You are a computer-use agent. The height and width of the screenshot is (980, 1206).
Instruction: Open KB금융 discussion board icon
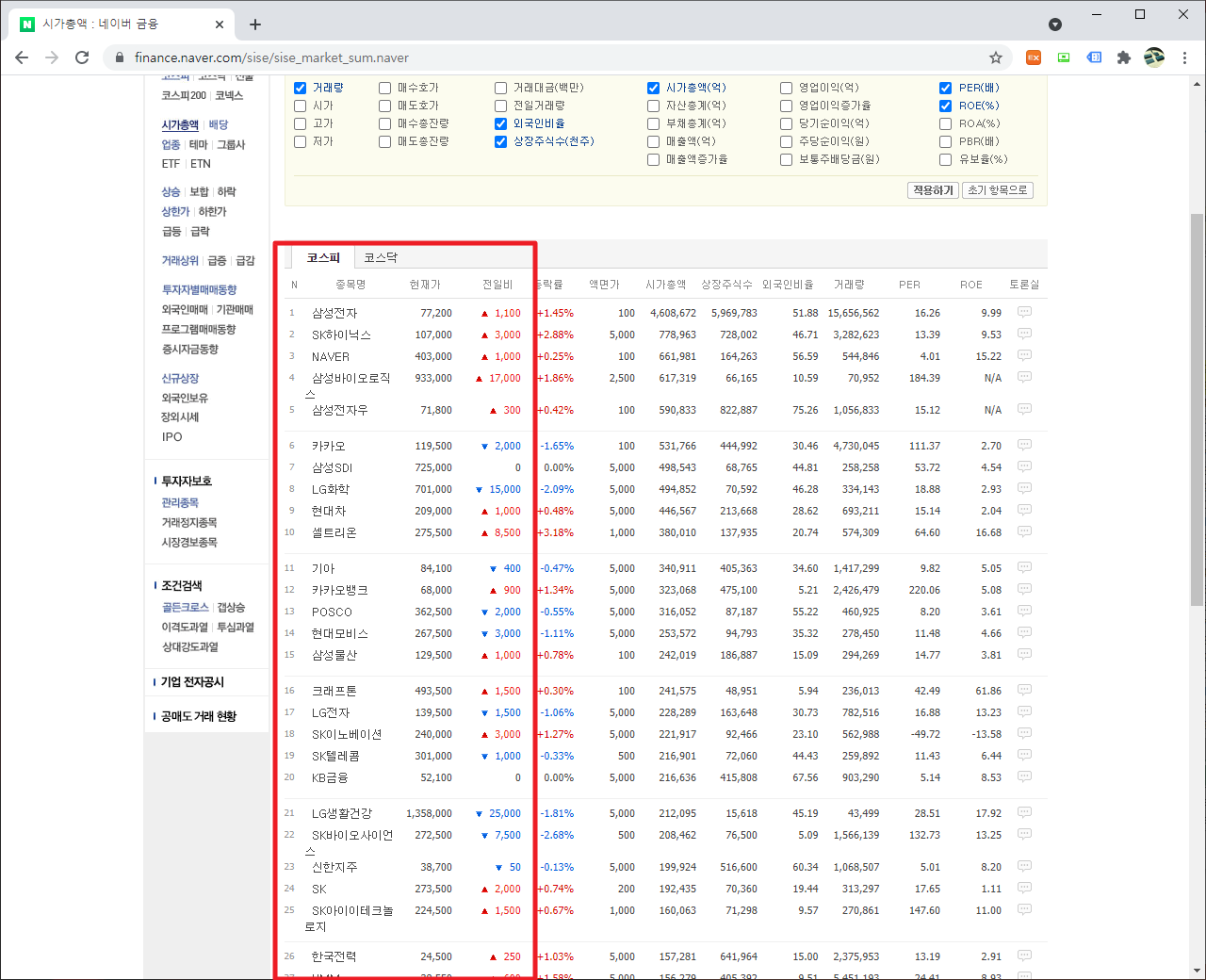(1024, 776)
